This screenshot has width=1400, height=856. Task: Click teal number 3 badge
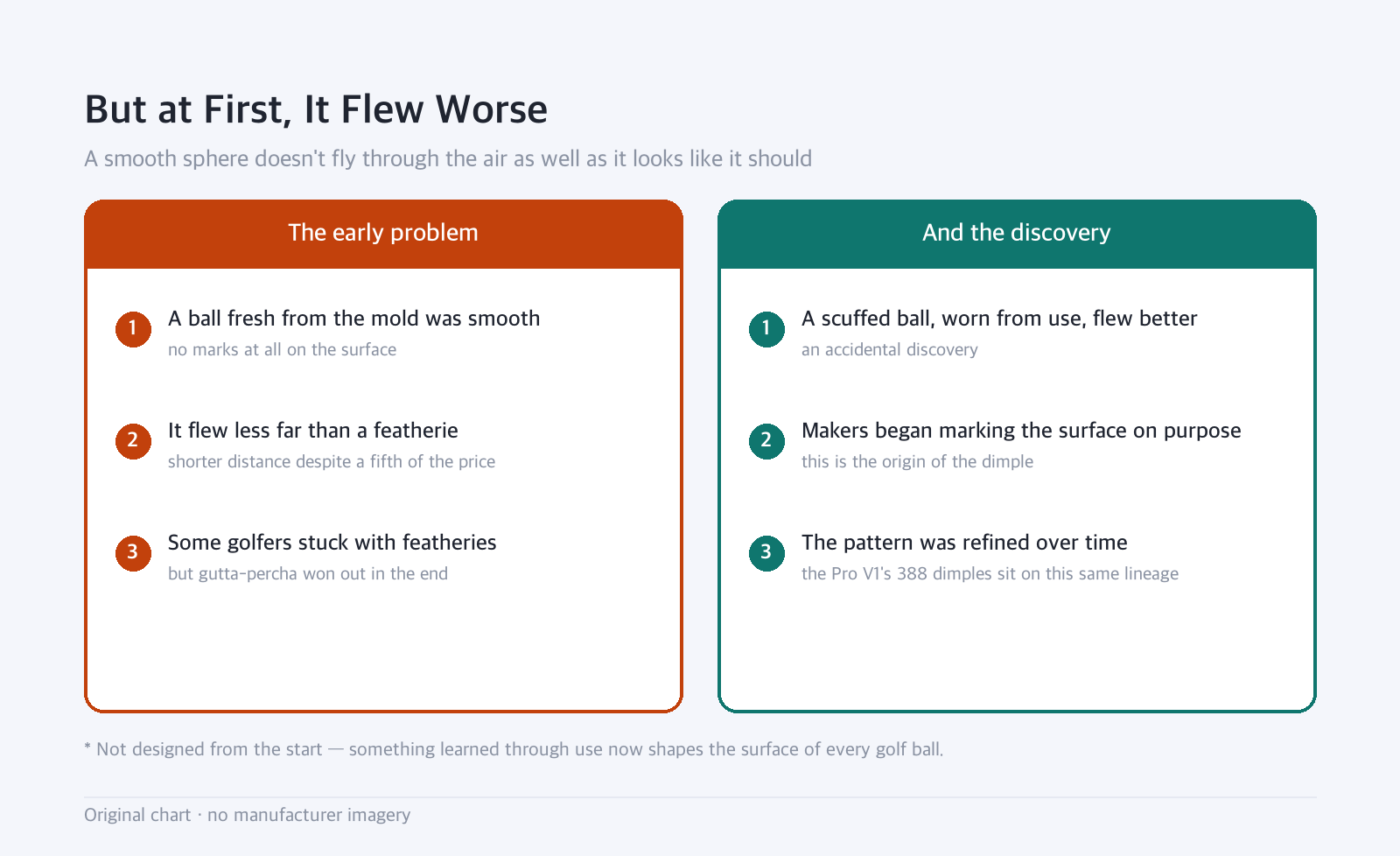(x=766, y=553)
